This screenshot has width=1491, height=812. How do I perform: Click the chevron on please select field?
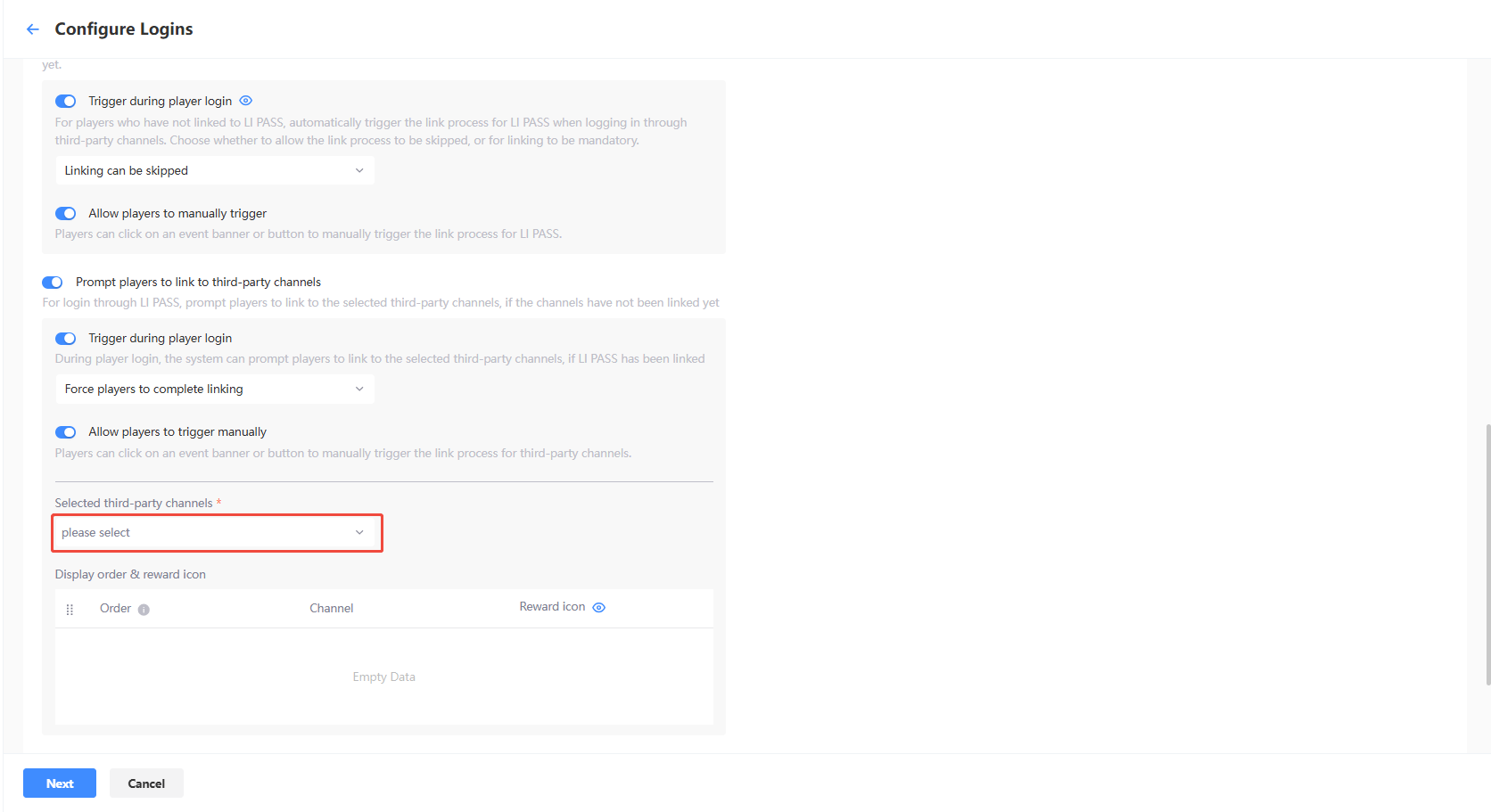point(359,532)
